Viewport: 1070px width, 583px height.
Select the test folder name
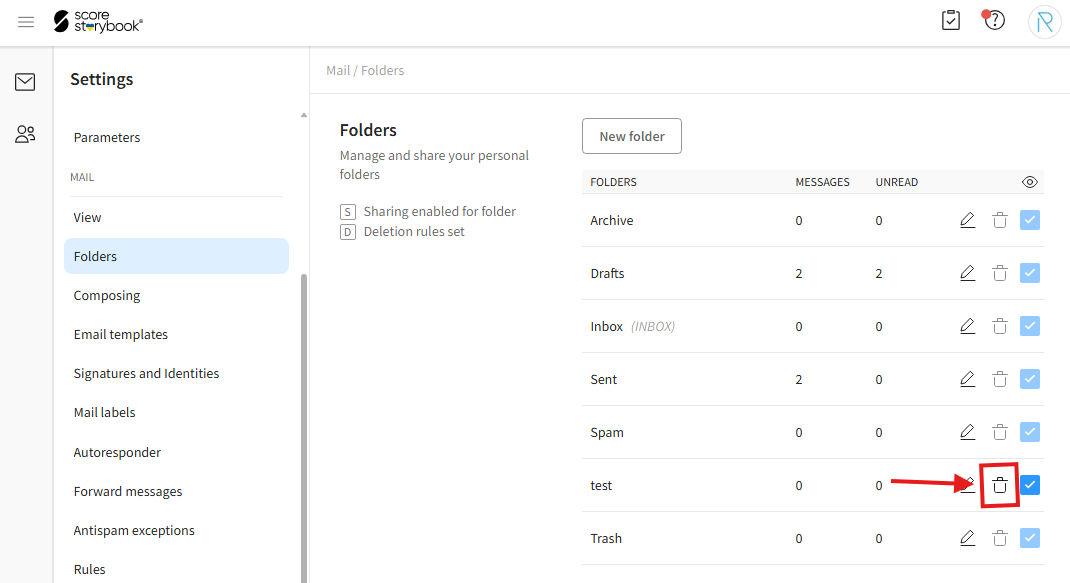pos(601,485)
